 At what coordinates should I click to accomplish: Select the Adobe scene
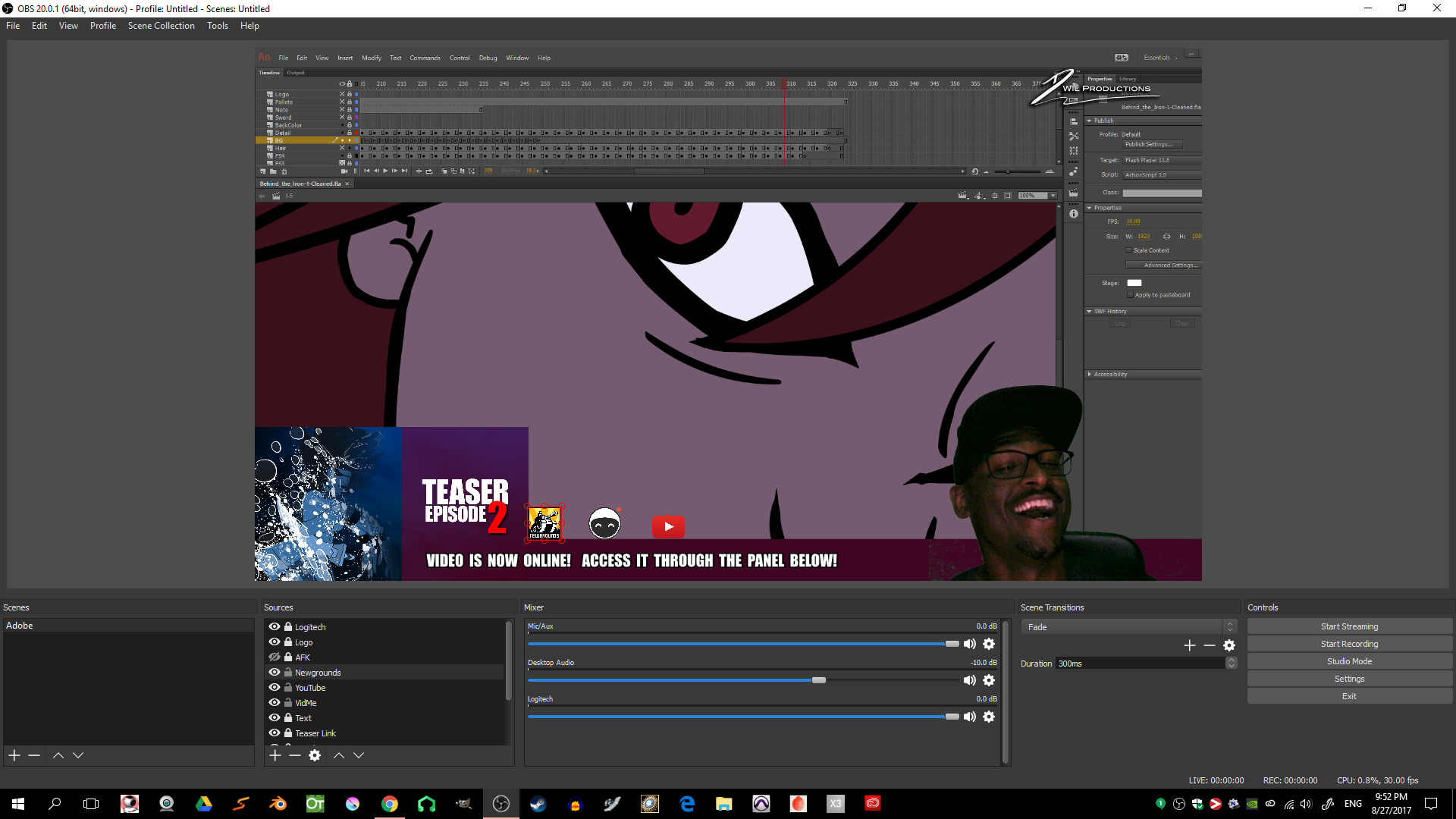pyautogui.click(x=128, y=626)
